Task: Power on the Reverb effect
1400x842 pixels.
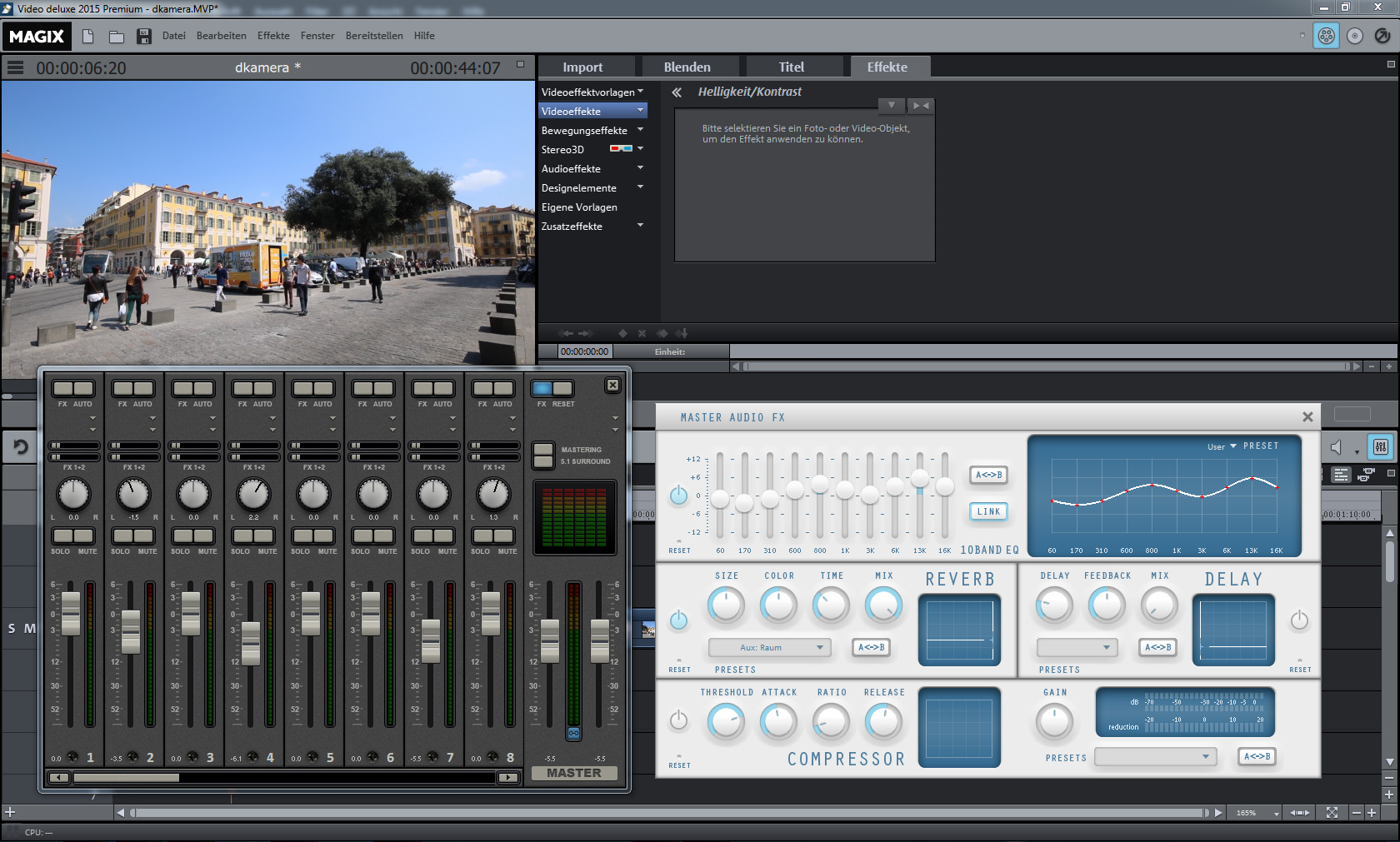Action: point(679,620)
